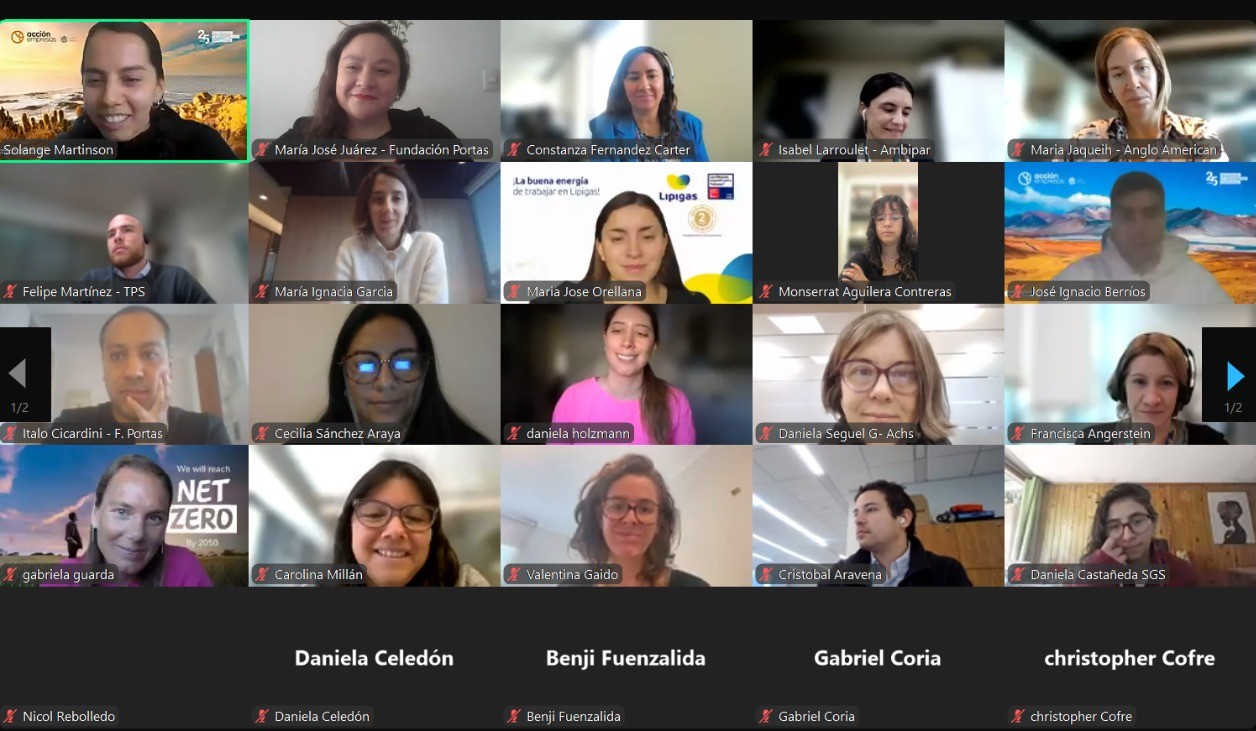Select Solange Martinson's highlighted video tile
This screenshot has width=1256, height=731.
[124, 91]
